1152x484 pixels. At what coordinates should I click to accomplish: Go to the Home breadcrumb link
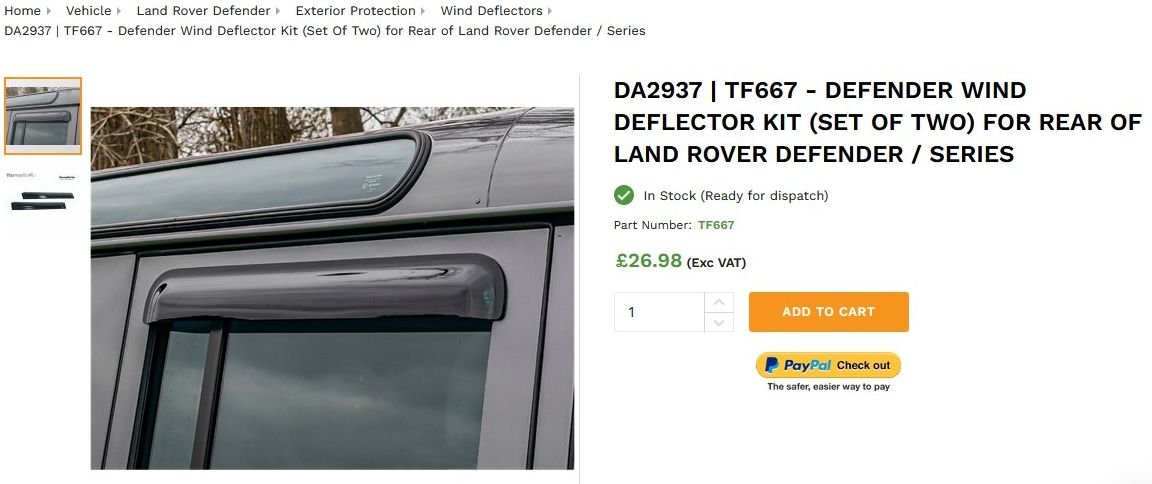tap(22, 11)
